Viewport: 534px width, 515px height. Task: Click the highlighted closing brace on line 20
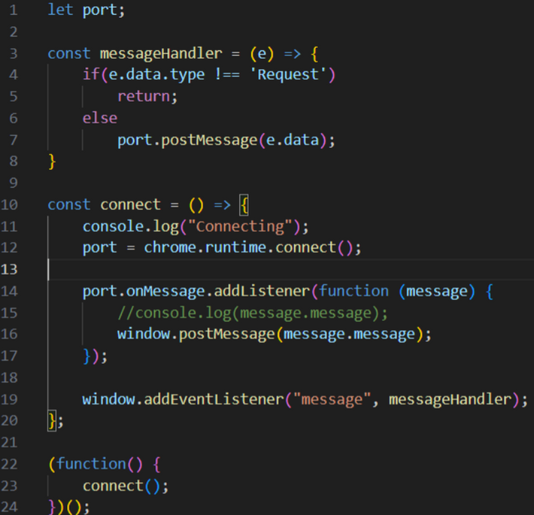[52, 421]
